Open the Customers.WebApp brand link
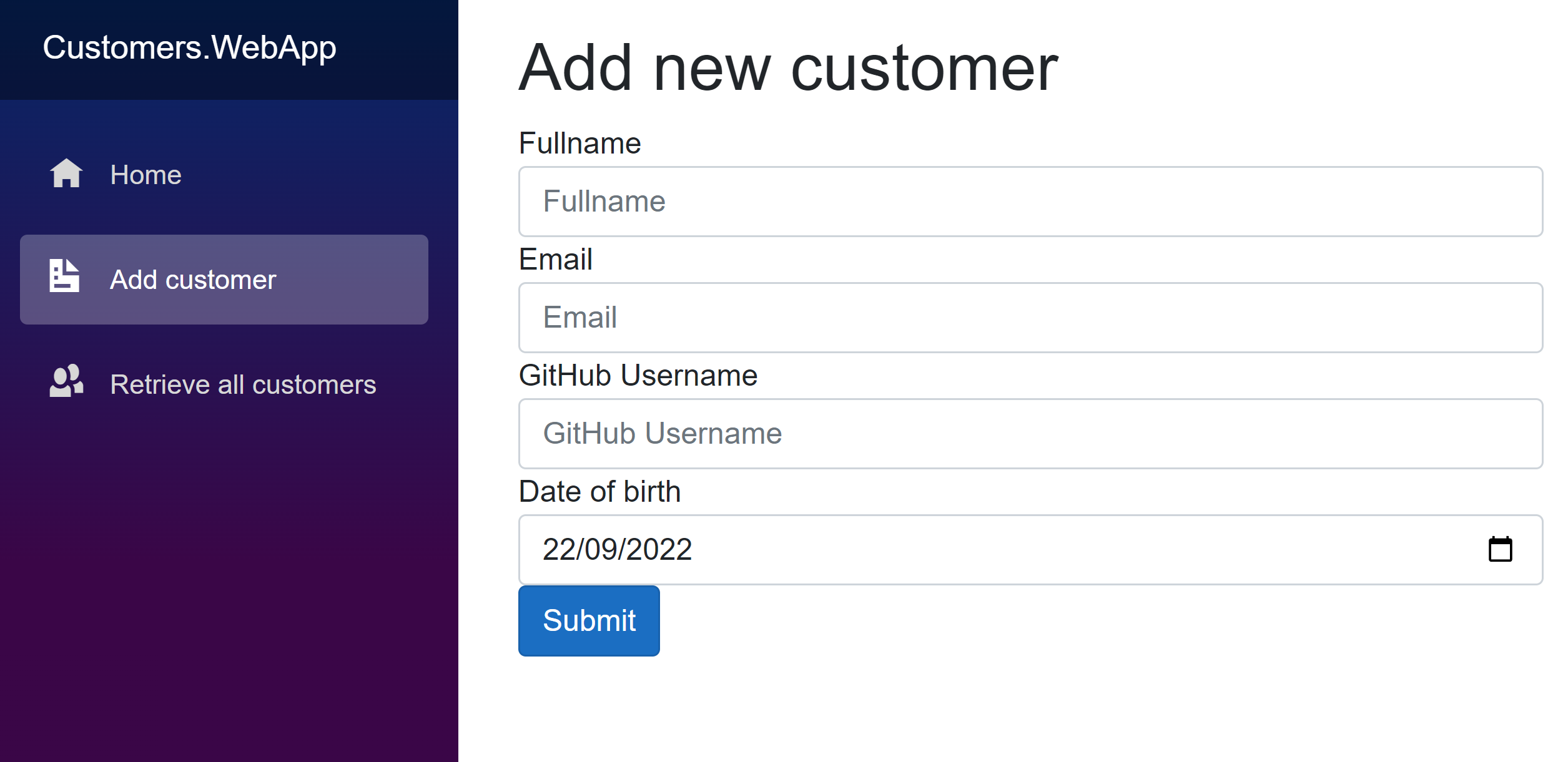 click(x=189, y=48)
